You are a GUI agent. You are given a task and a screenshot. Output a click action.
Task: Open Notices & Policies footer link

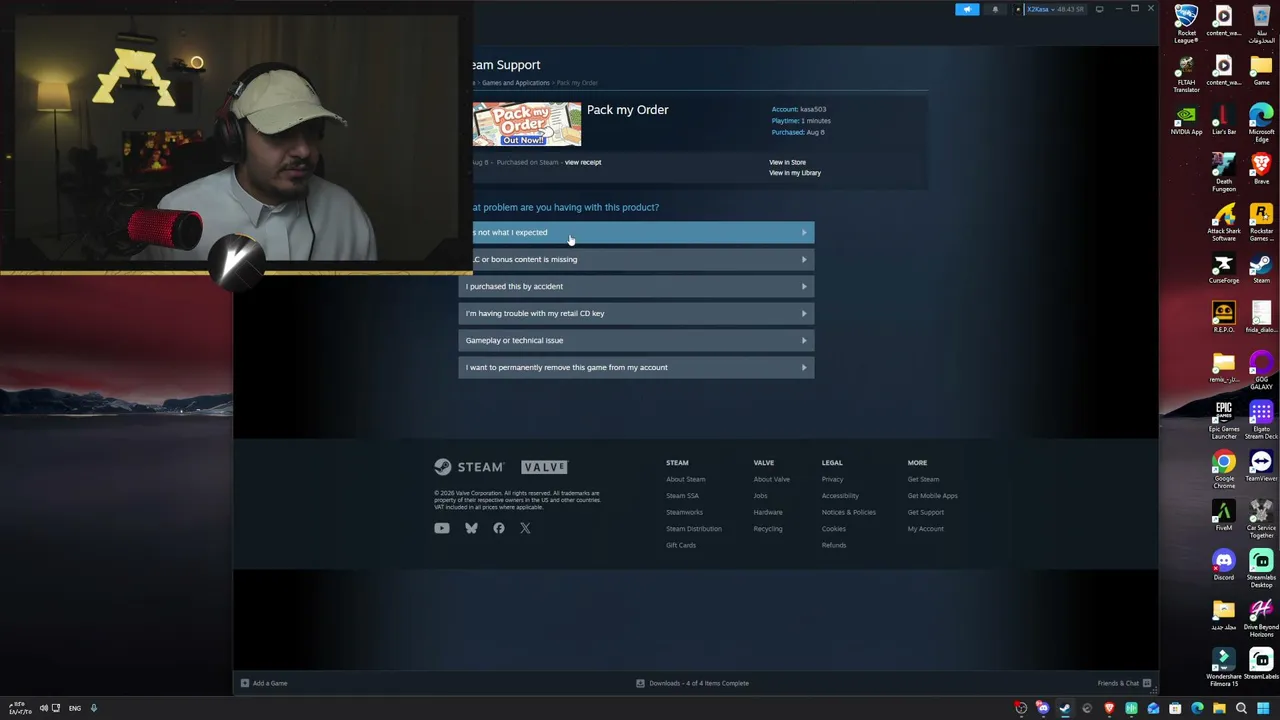point(849,512)
